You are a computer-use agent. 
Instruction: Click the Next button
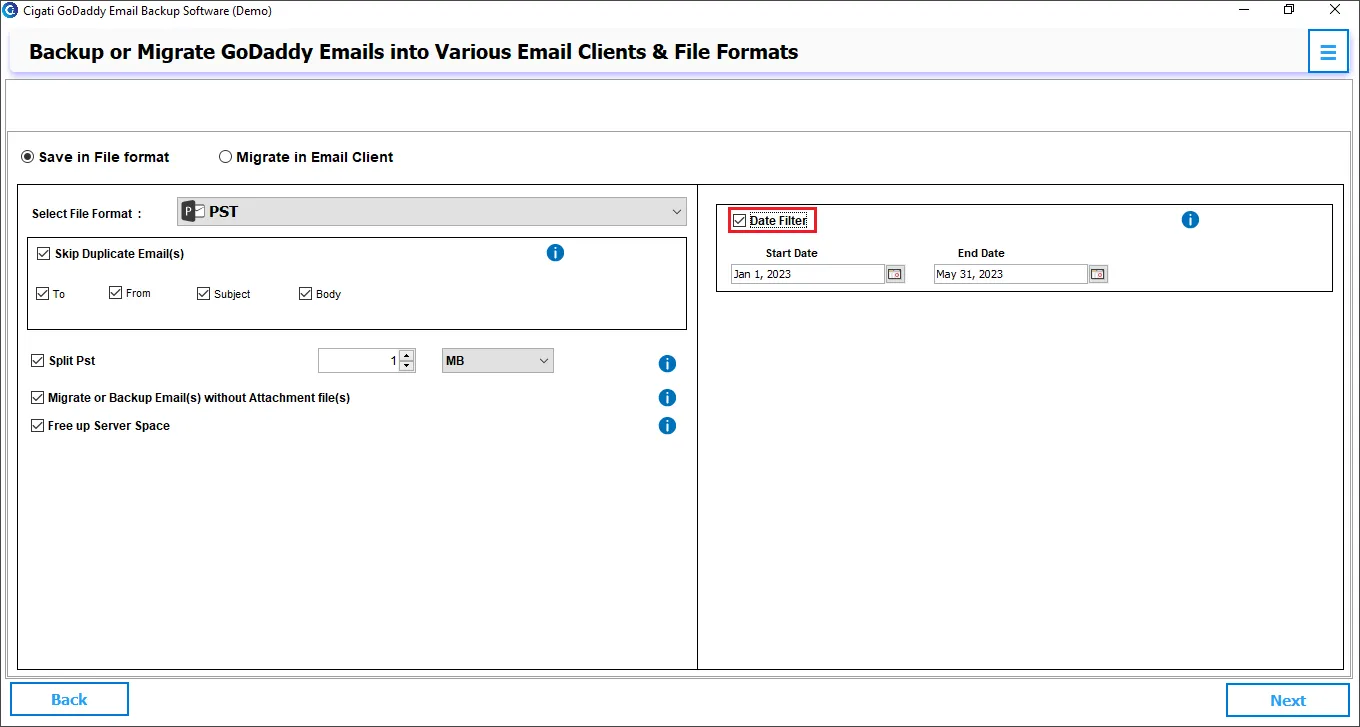tap(1288, 701)
